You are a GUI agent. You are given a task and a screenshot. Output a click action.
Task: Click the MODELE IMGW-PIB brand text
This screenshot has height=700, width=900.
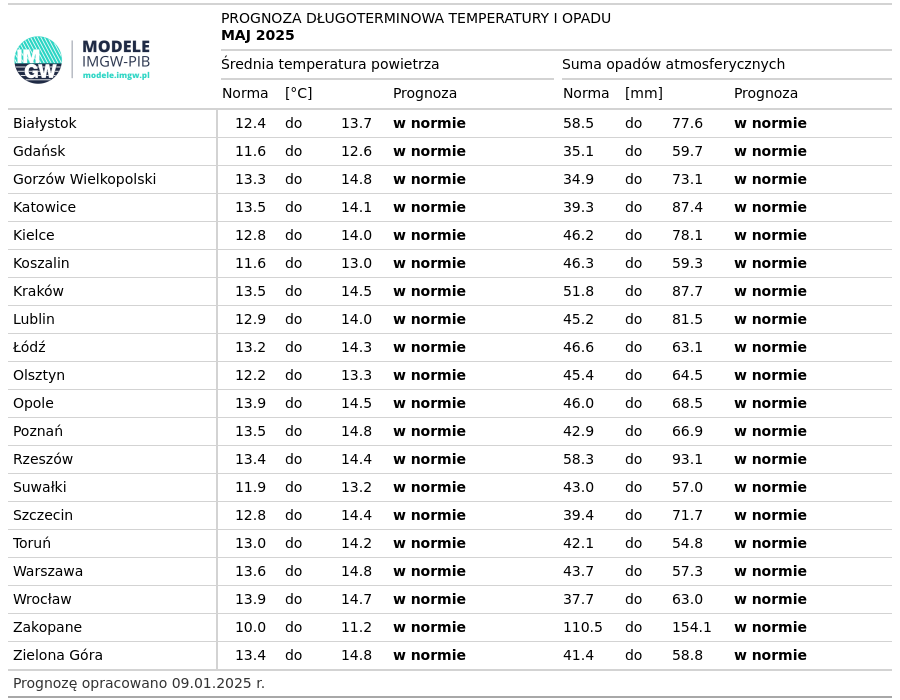click(116, 54)
